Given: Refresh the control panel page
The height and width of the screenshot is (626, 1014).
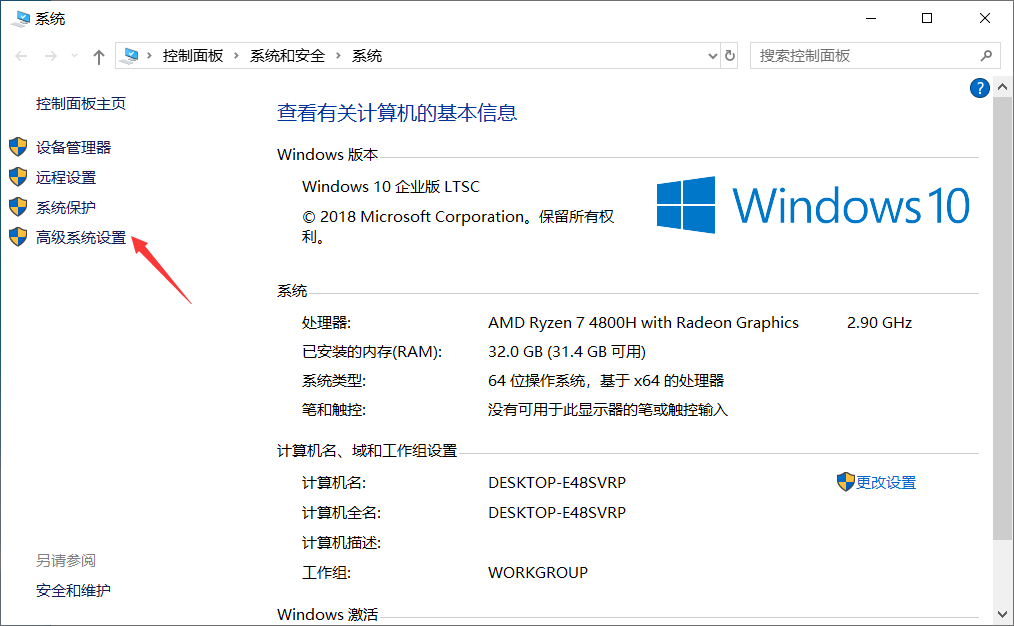Looking at the screenshot, I should click(730, 56).
